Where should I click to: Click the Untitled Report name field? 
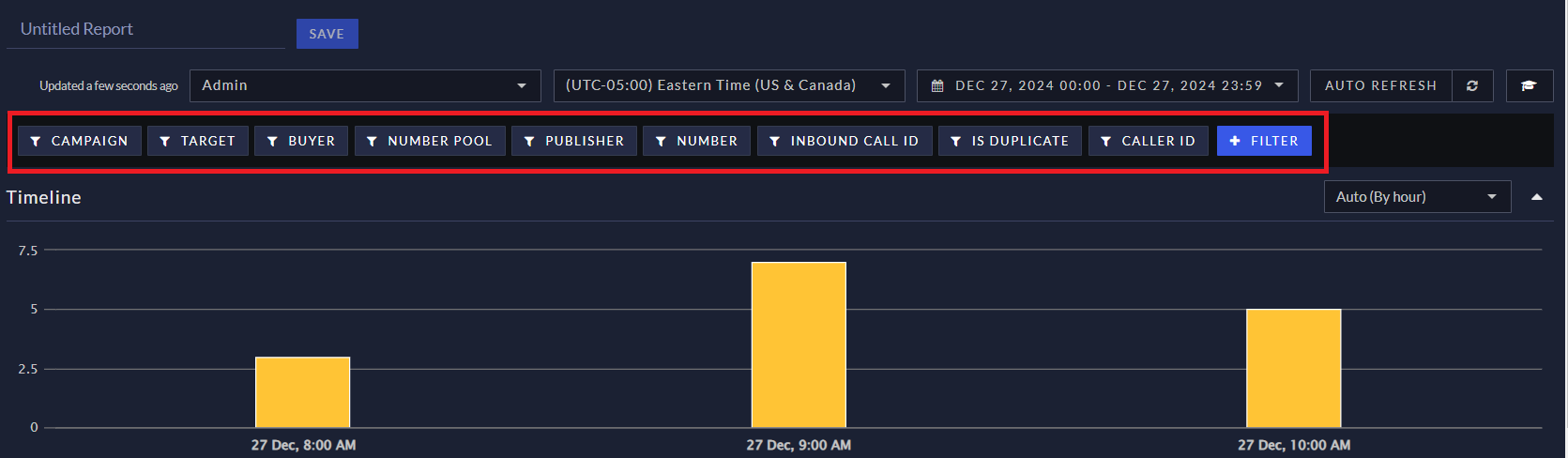[x=145, y=30]
